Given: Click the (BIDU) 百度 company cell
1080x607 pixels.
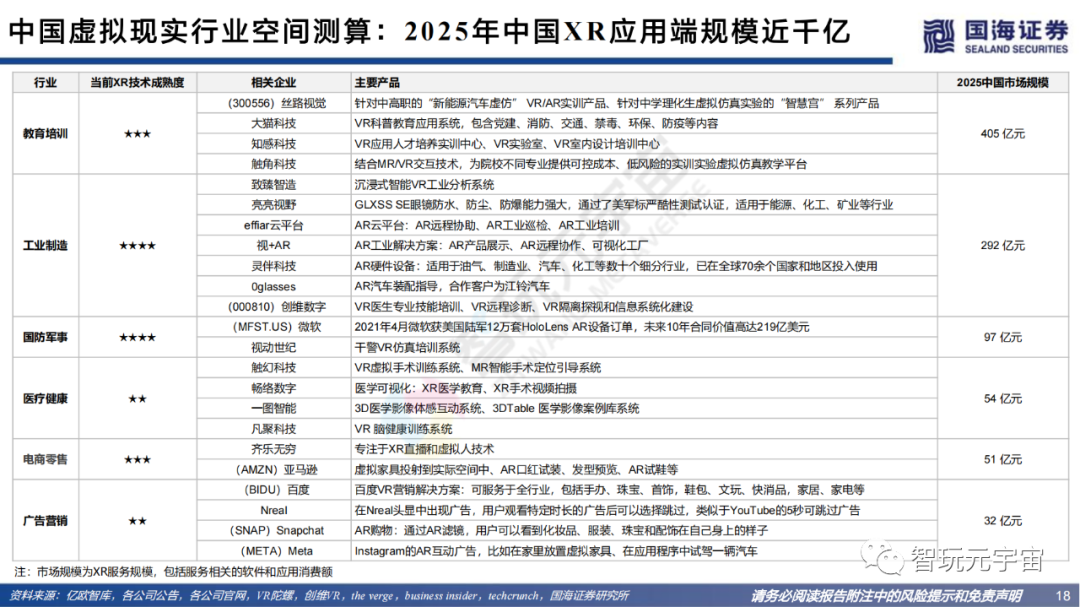Looking at the screenshot, I should coord(273,490).
